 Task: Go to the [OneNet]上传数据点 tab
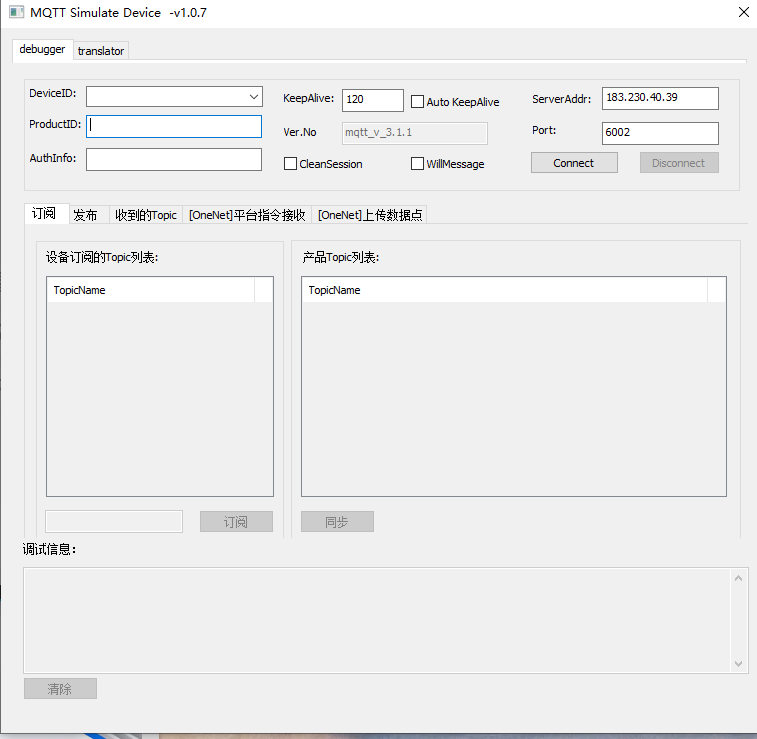370,215
